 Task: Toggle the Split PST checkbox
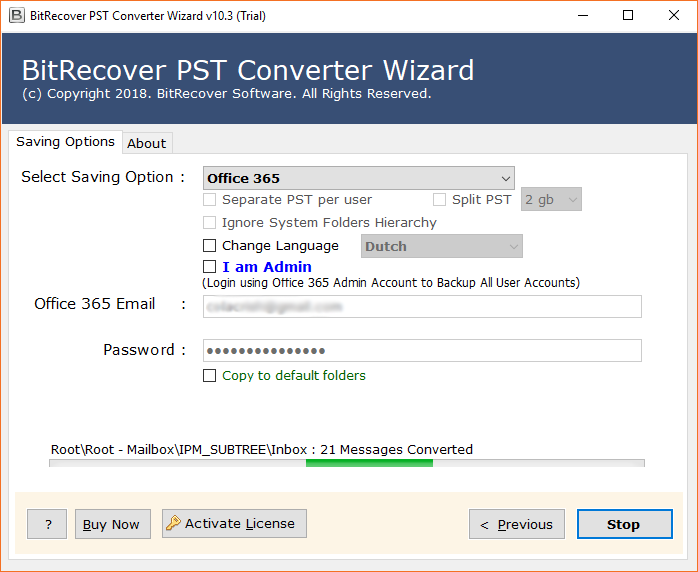pyautogui.click(x=439, y=199)
